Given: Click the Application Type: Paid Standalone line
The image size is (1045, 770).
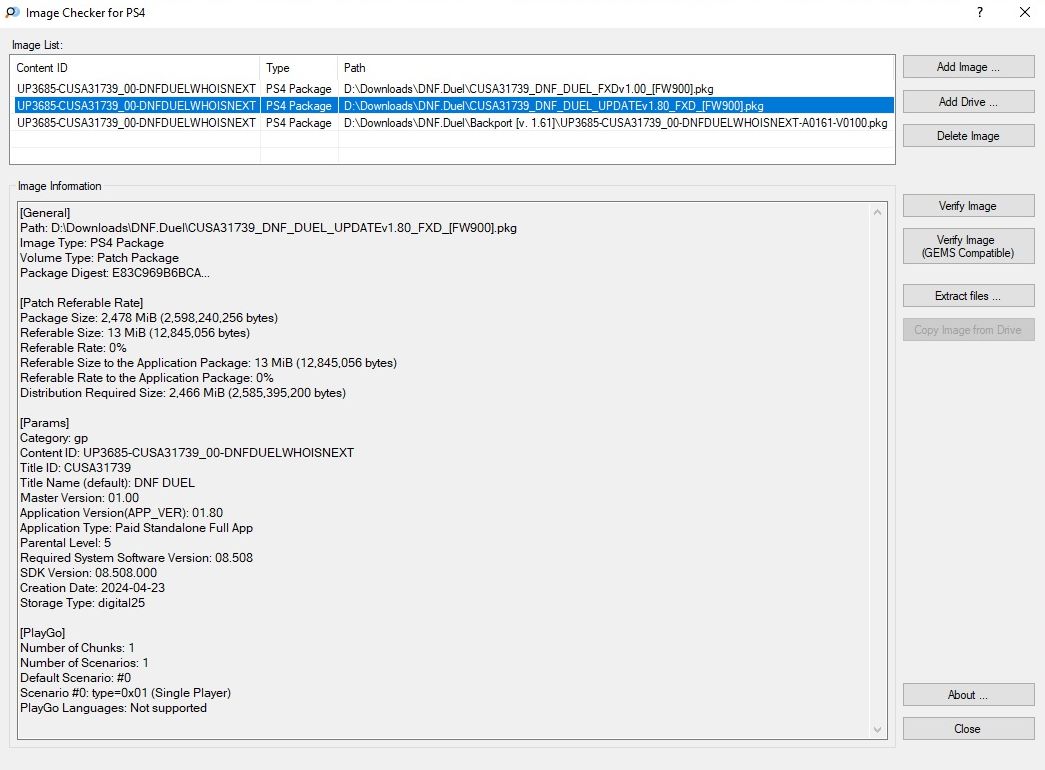Looking at the screenshot, I should tap(137, 528).
